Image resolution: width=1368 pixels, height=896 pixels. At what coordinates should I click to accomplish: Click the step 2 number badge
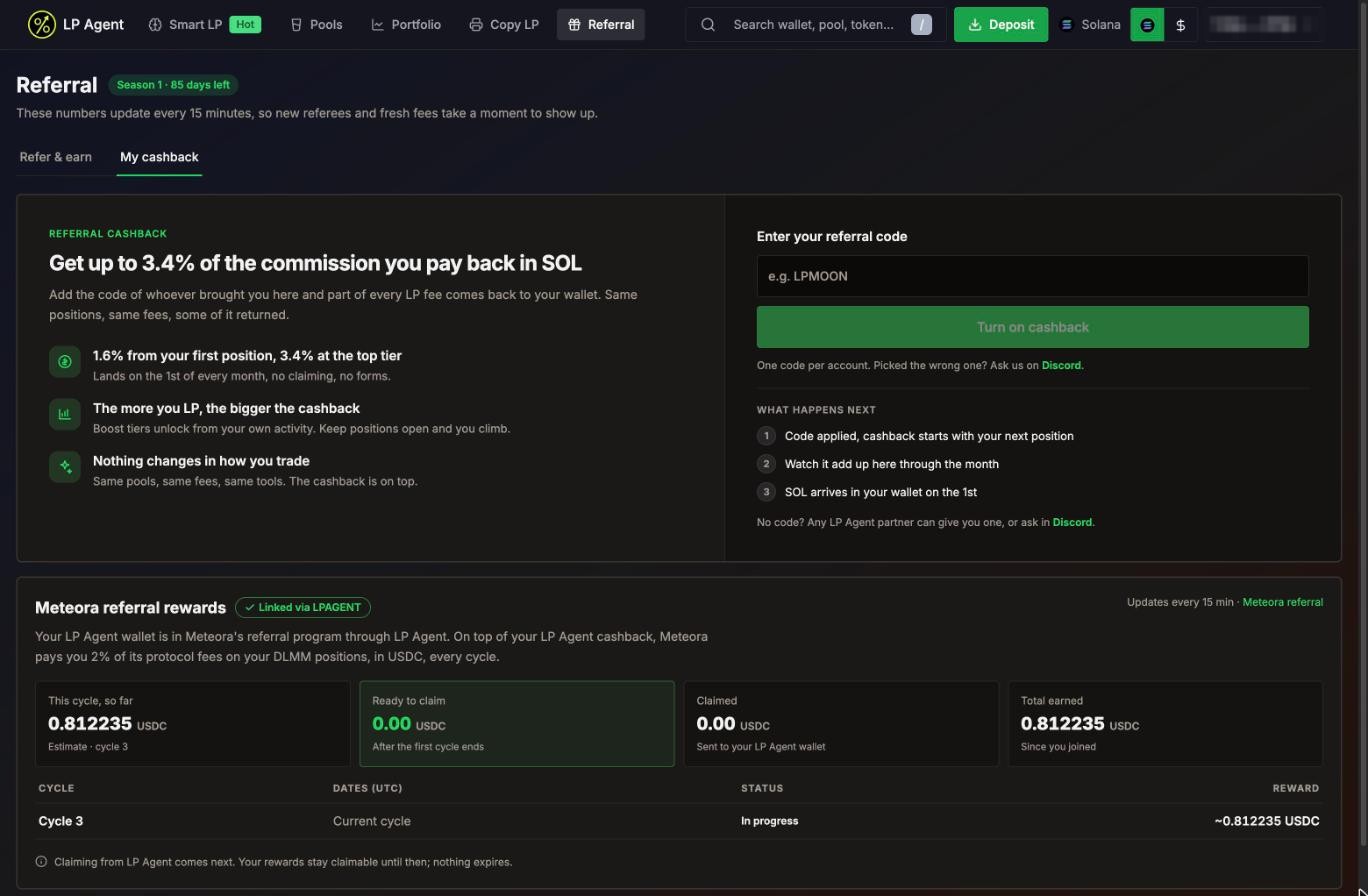pos(766,464)
